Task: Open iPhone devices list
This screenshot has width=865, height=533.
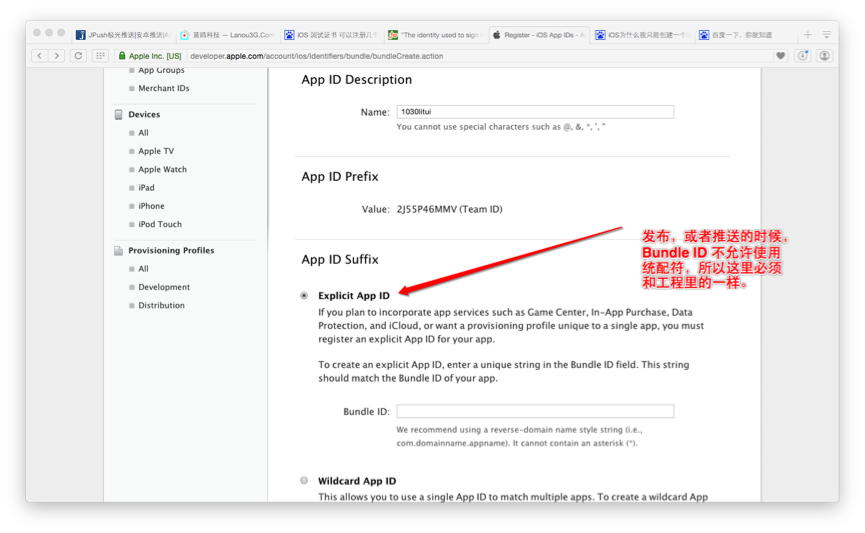Action: (x=151, y=206)
